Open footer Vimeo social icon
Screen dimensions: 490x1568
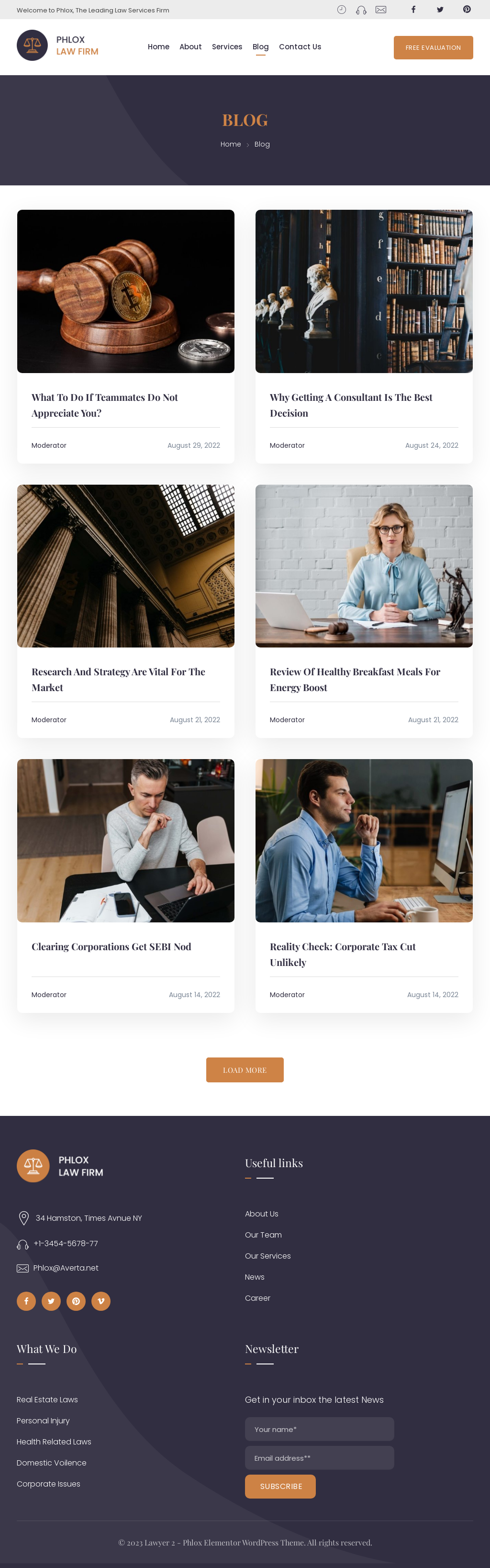coord(101,1301)
